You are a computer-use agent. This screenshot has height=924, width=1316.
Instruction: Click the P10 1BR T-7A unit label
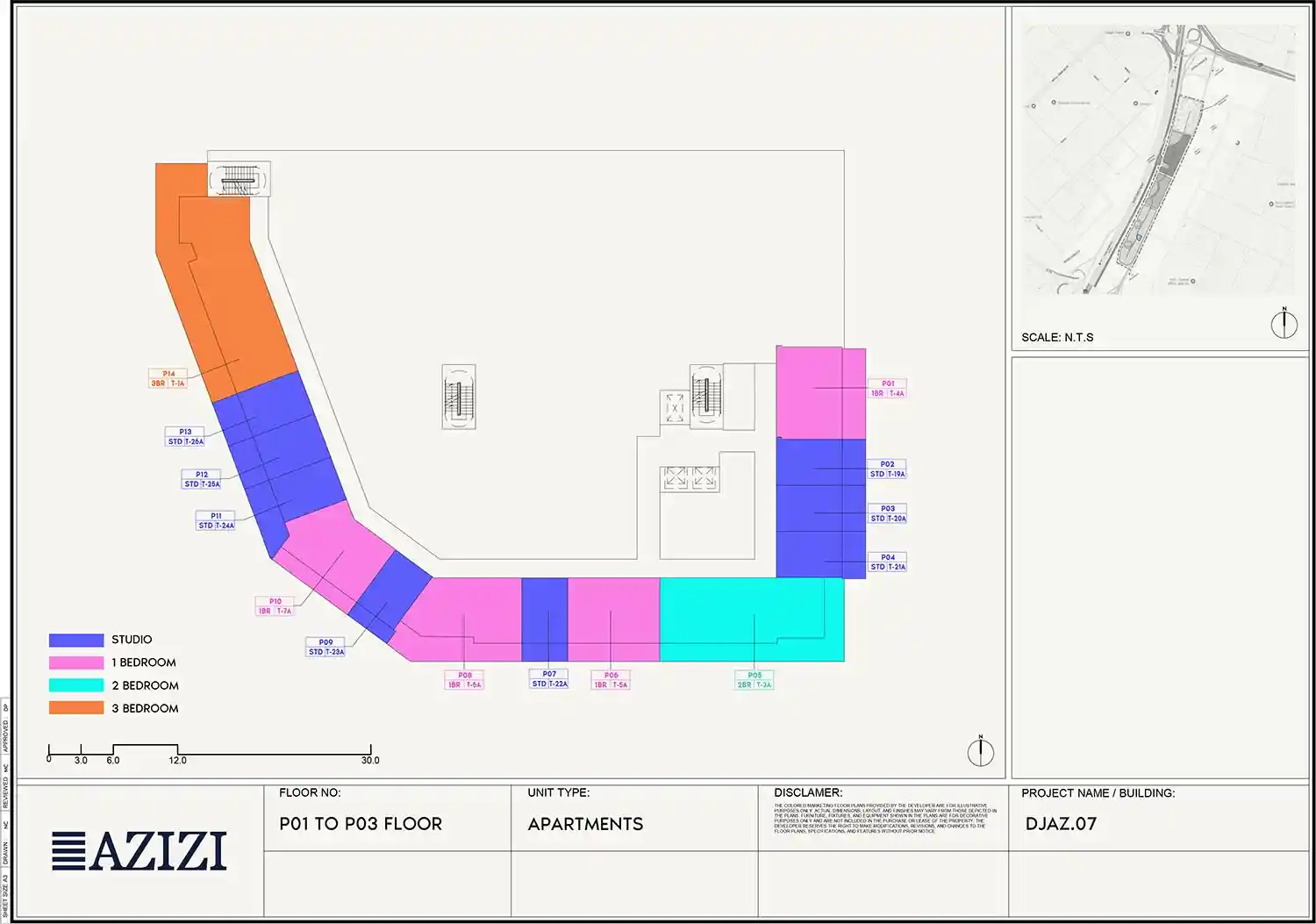coord(275,606)
